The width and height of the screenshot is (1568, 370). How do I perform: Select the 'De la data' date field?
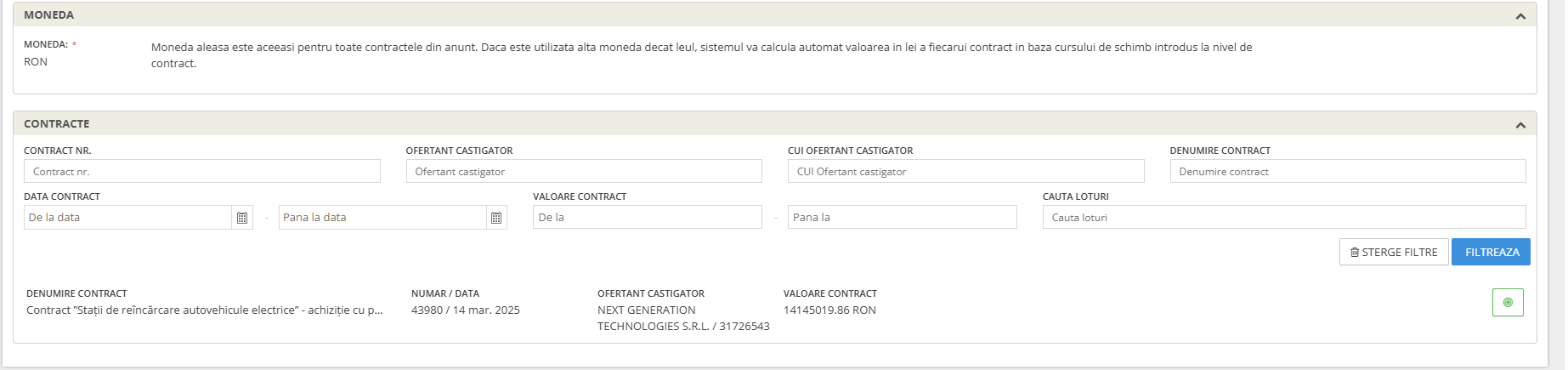(127, 218)
